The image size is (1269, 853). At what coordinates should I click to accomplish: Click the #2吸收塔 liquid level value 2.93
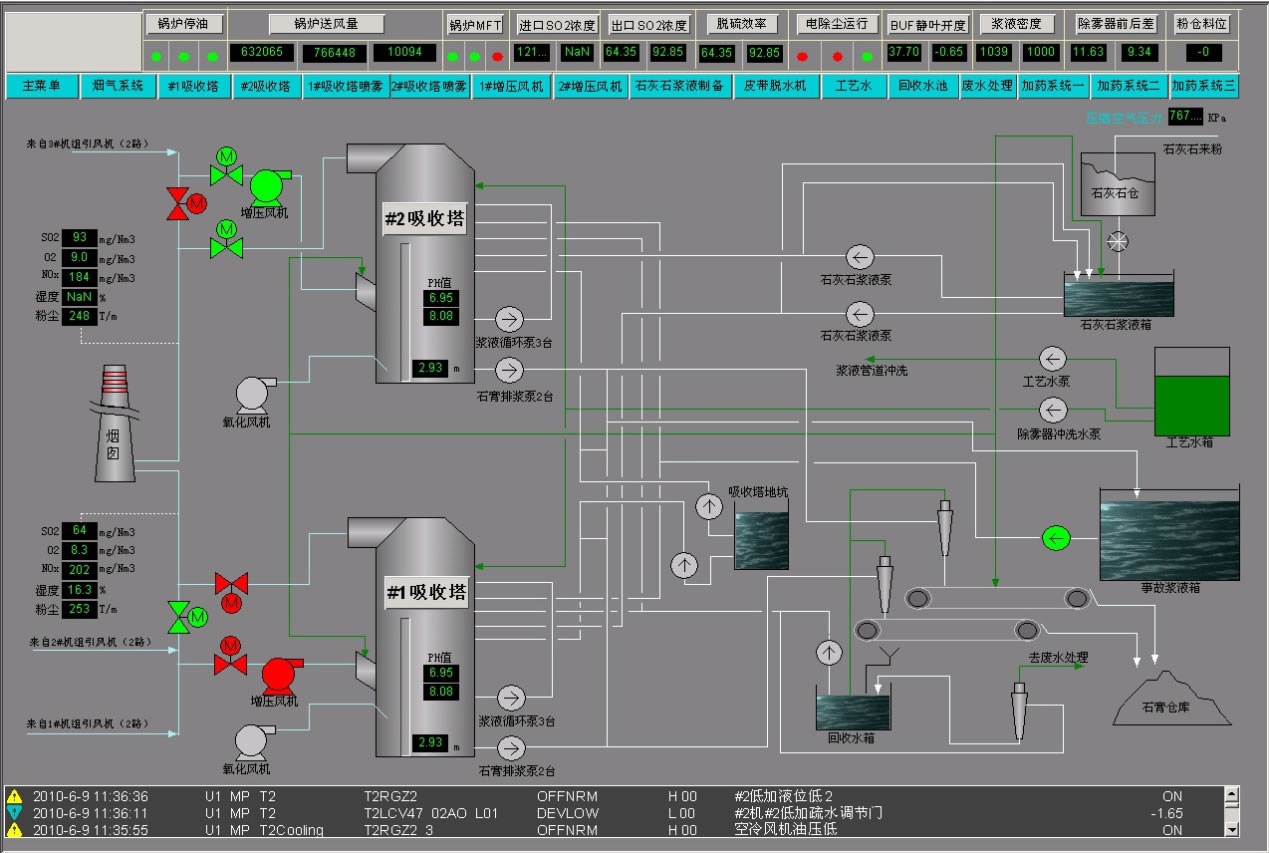430,368
